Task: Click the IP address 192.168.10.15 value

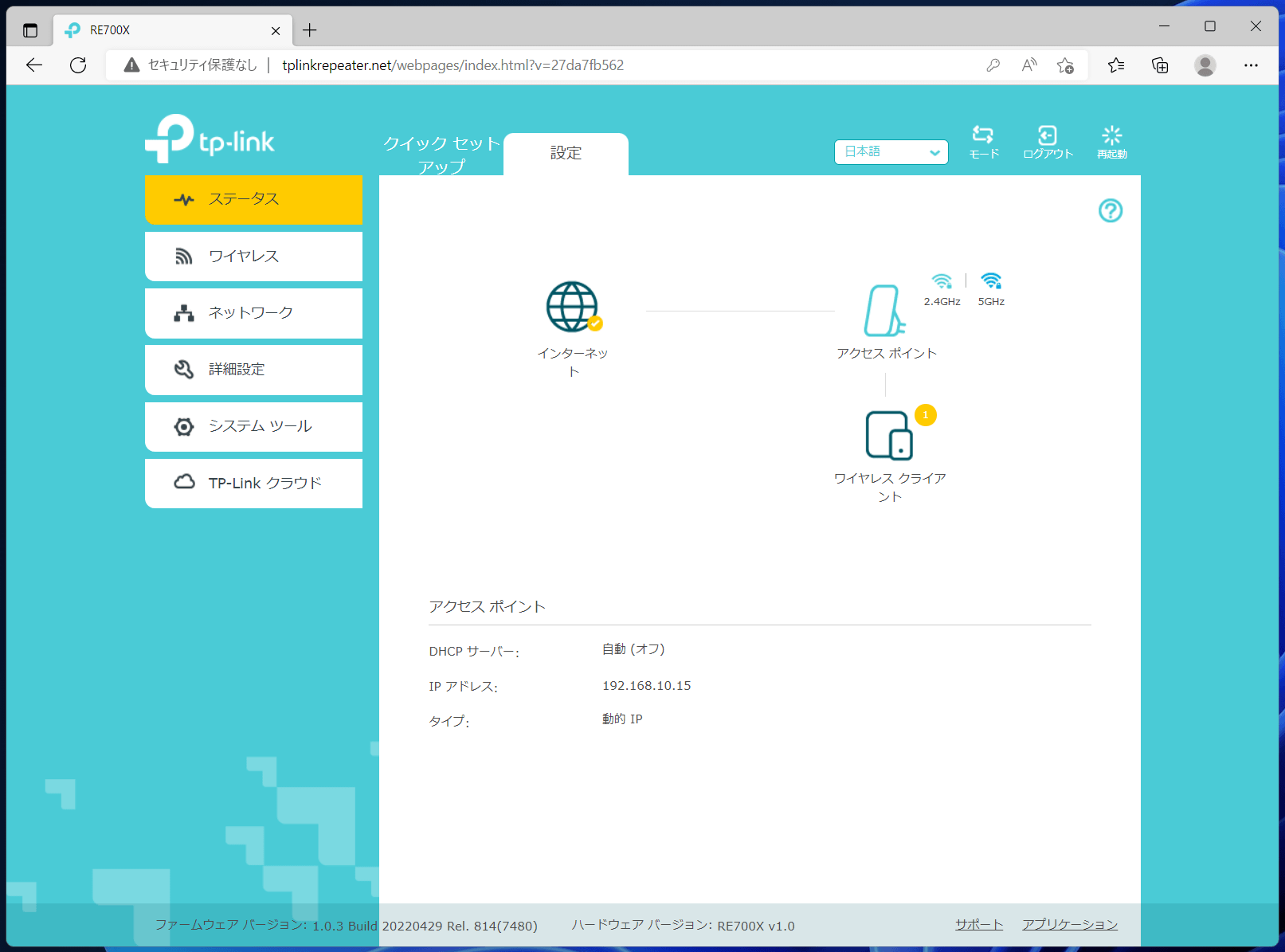Action: click(x=646, y=686)
